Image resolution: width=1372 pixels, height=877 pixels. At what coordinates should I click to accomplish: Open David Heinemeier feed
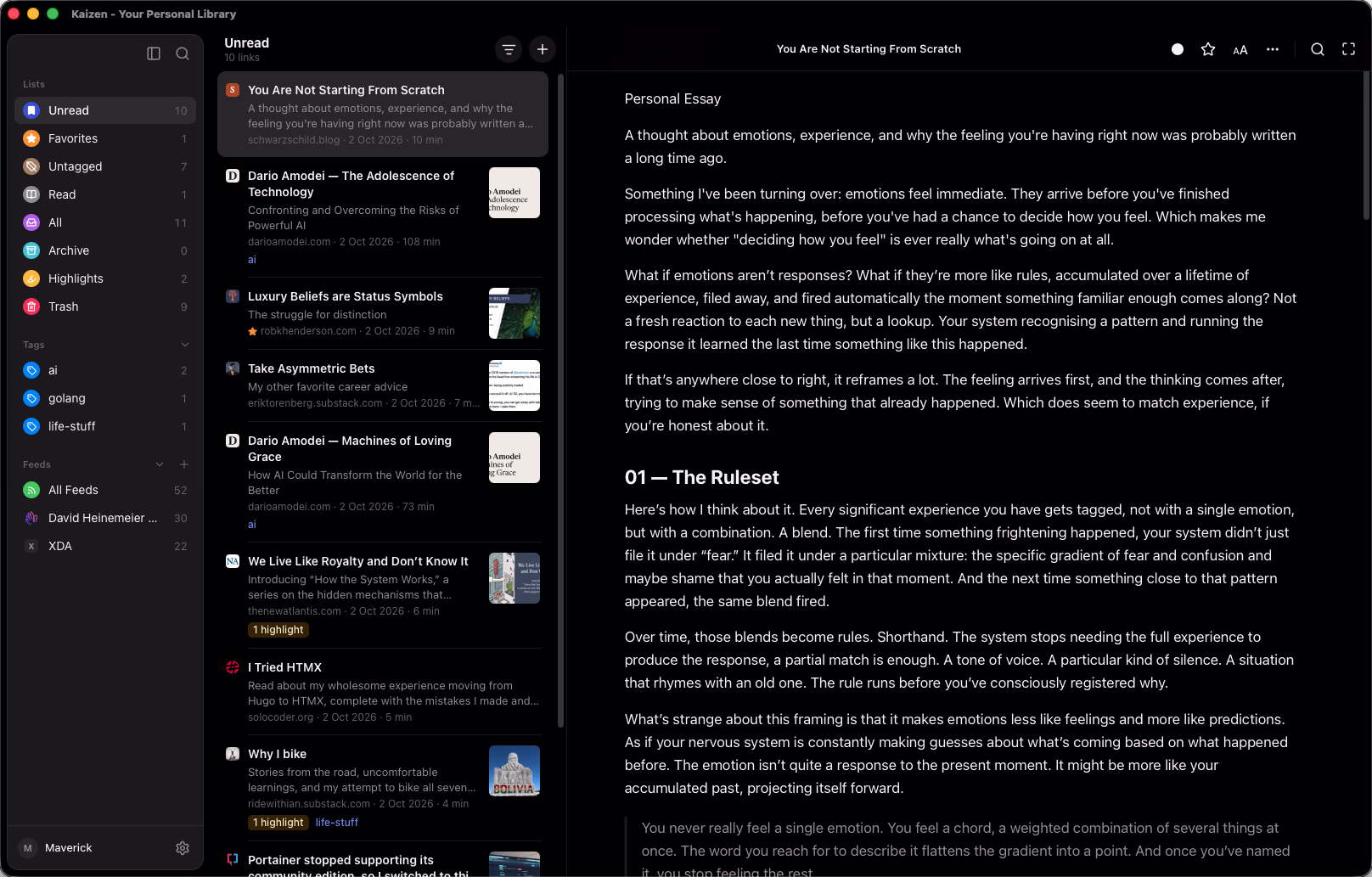105,518
